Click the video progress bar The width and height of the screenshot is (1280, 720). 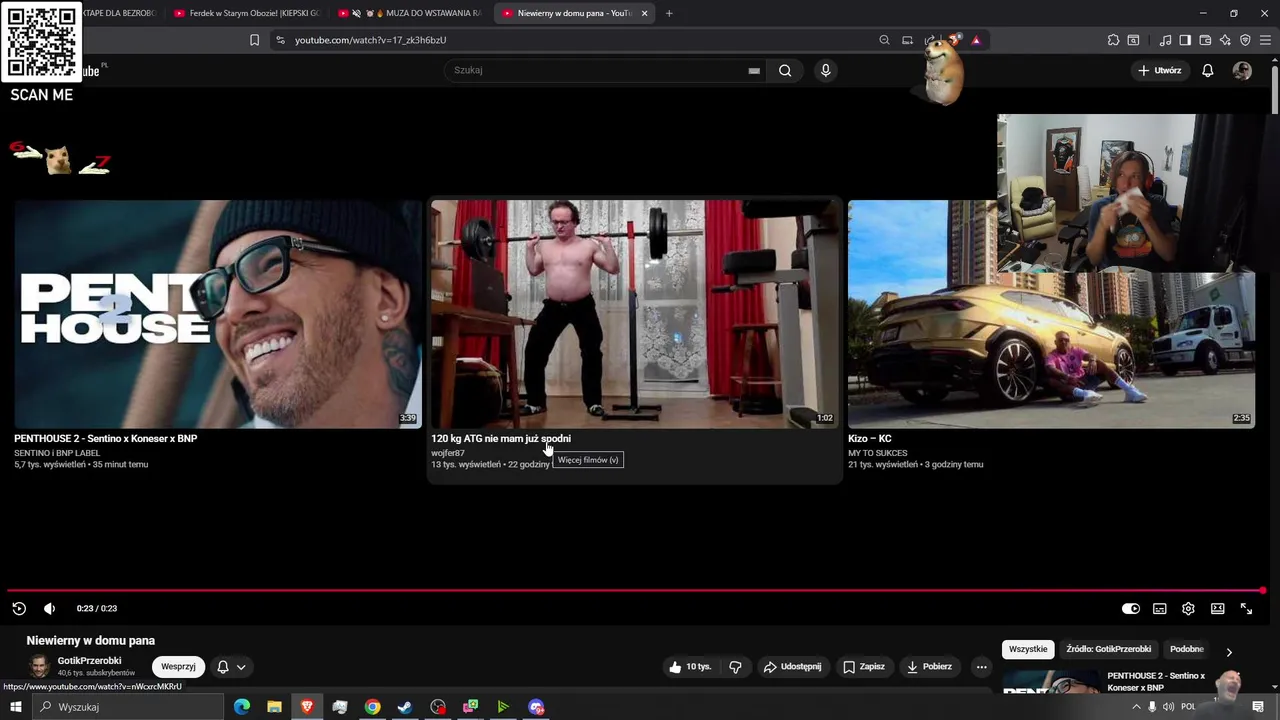tap(636, 591)
